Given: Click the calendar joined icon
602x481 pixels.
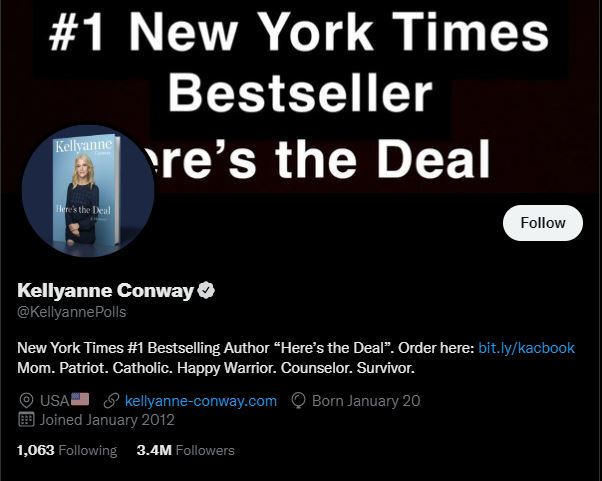Looking at the screenshot, I should [x=26, y=420].
